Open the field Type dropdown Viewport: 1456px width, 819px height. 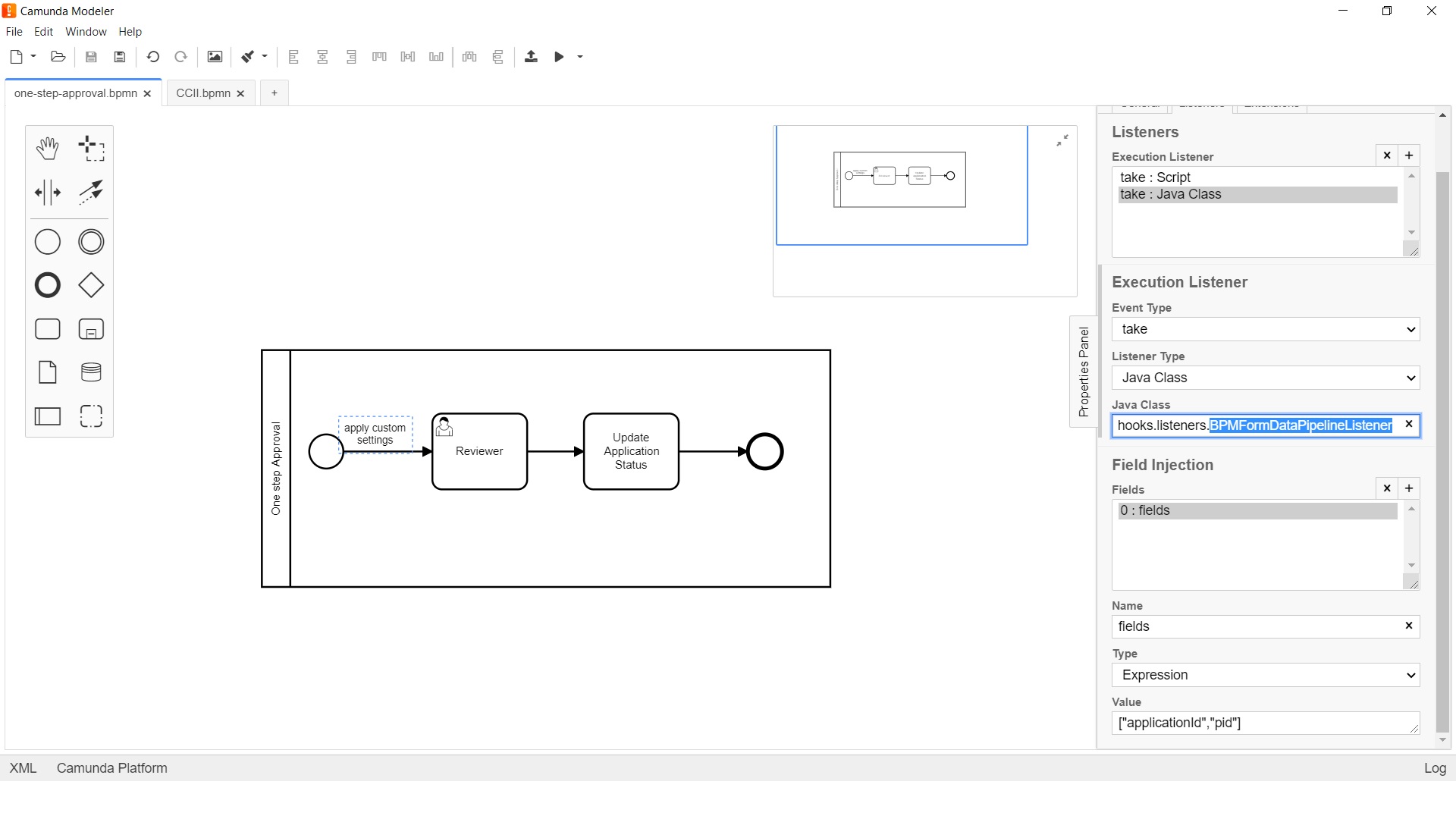pos(1266,675)
